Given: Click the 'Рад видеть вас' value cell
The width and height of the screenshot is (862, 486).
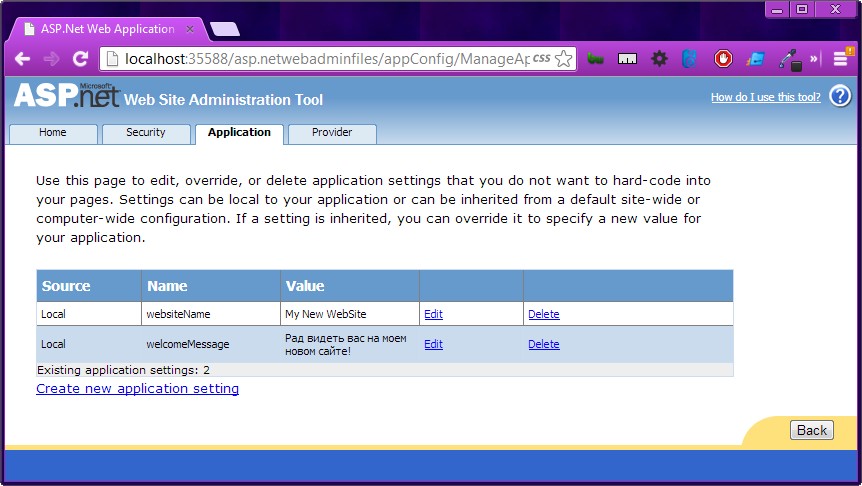Looking at the screenshot, I should point(350,344).
